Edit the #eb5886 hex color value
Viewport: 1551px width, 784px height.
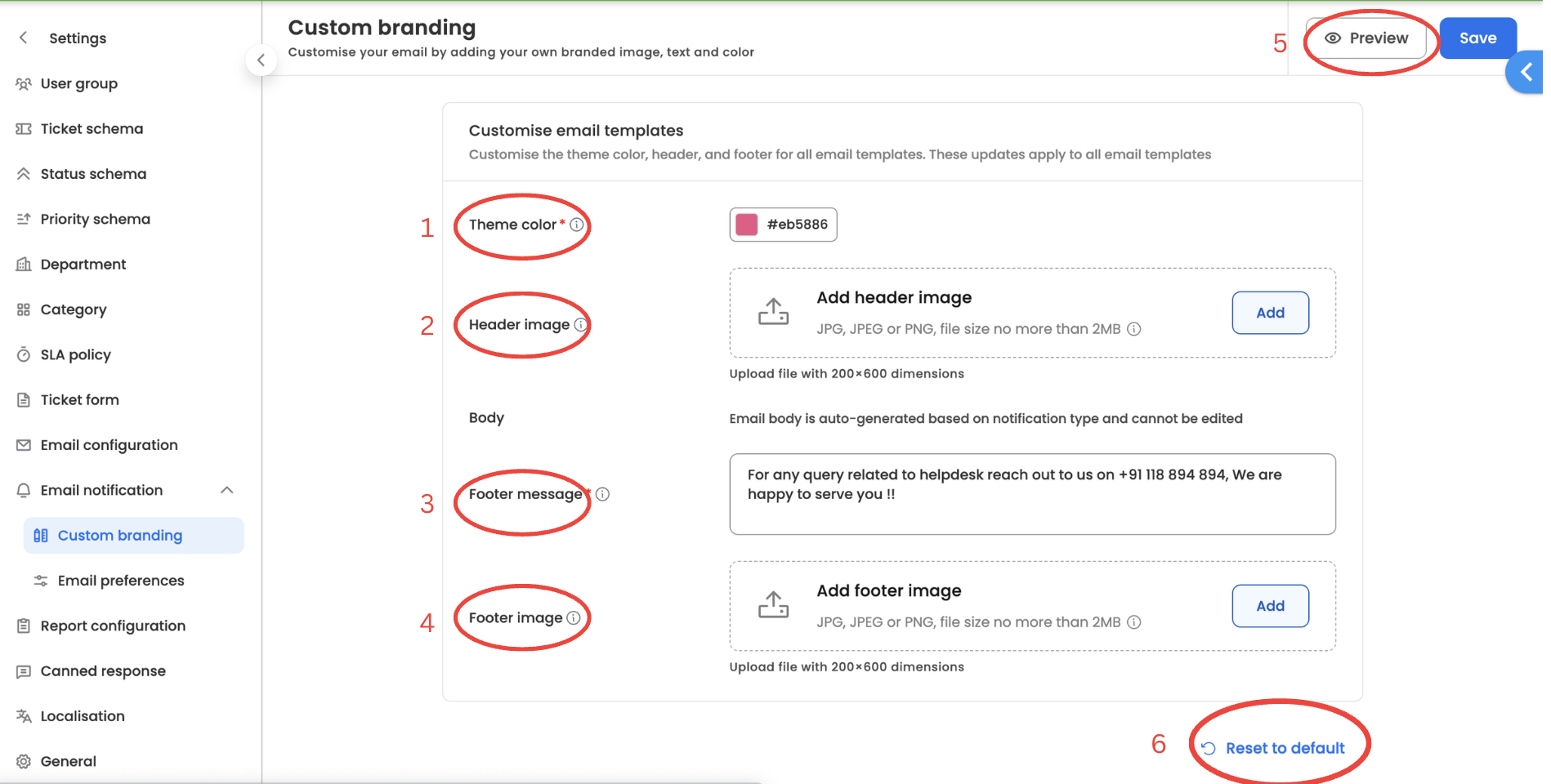[797, 225]
